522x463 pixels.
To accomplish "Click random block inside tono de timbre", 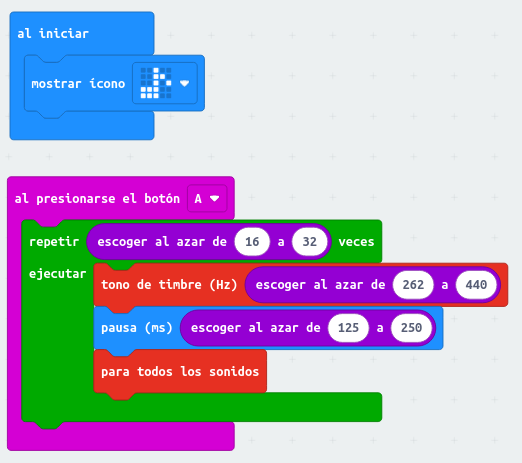I will tap(320, 285).
